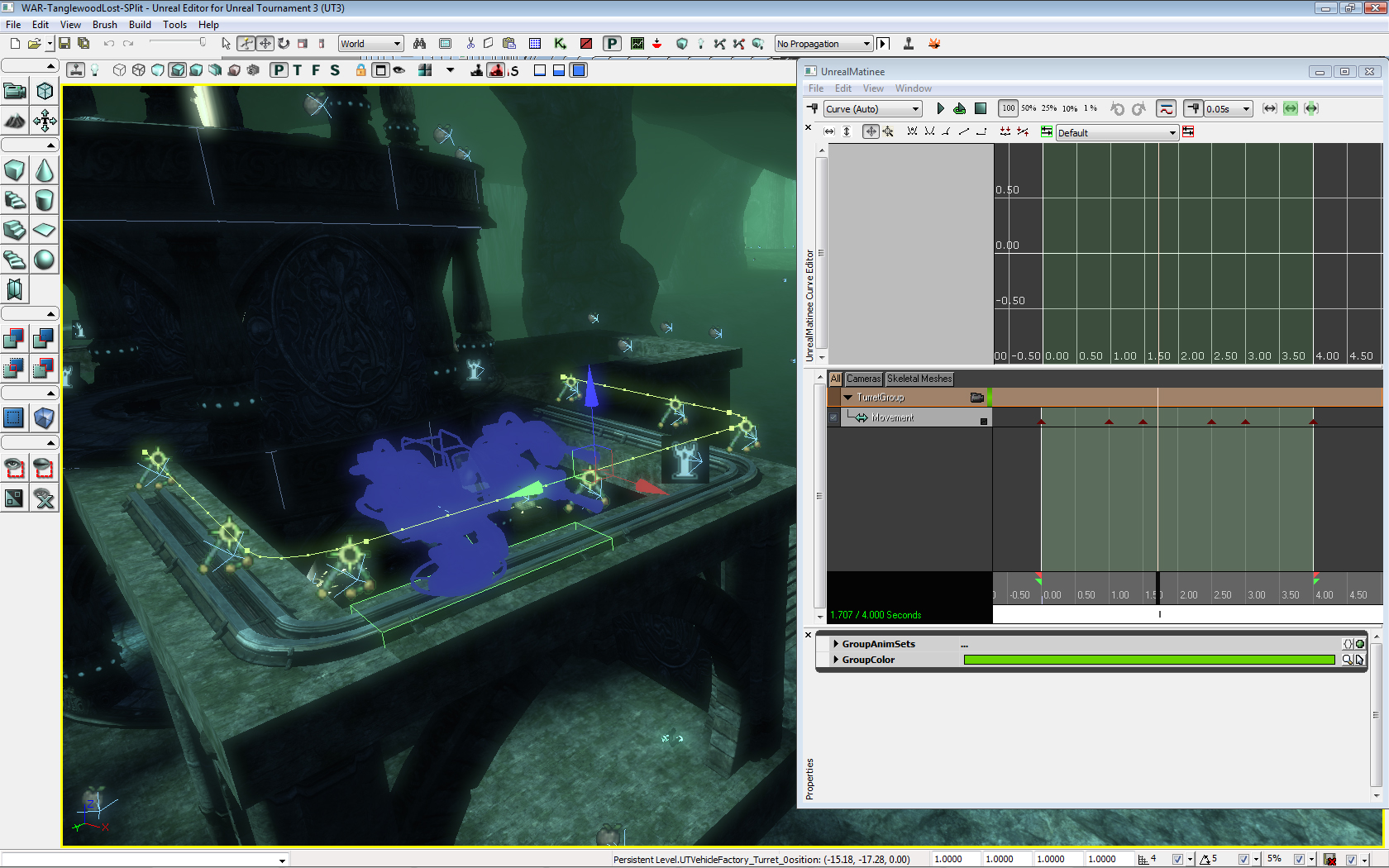Toggle rotation grid snap checkbox
This screenshot has height=868, width=1389.
pos(1243,860)
